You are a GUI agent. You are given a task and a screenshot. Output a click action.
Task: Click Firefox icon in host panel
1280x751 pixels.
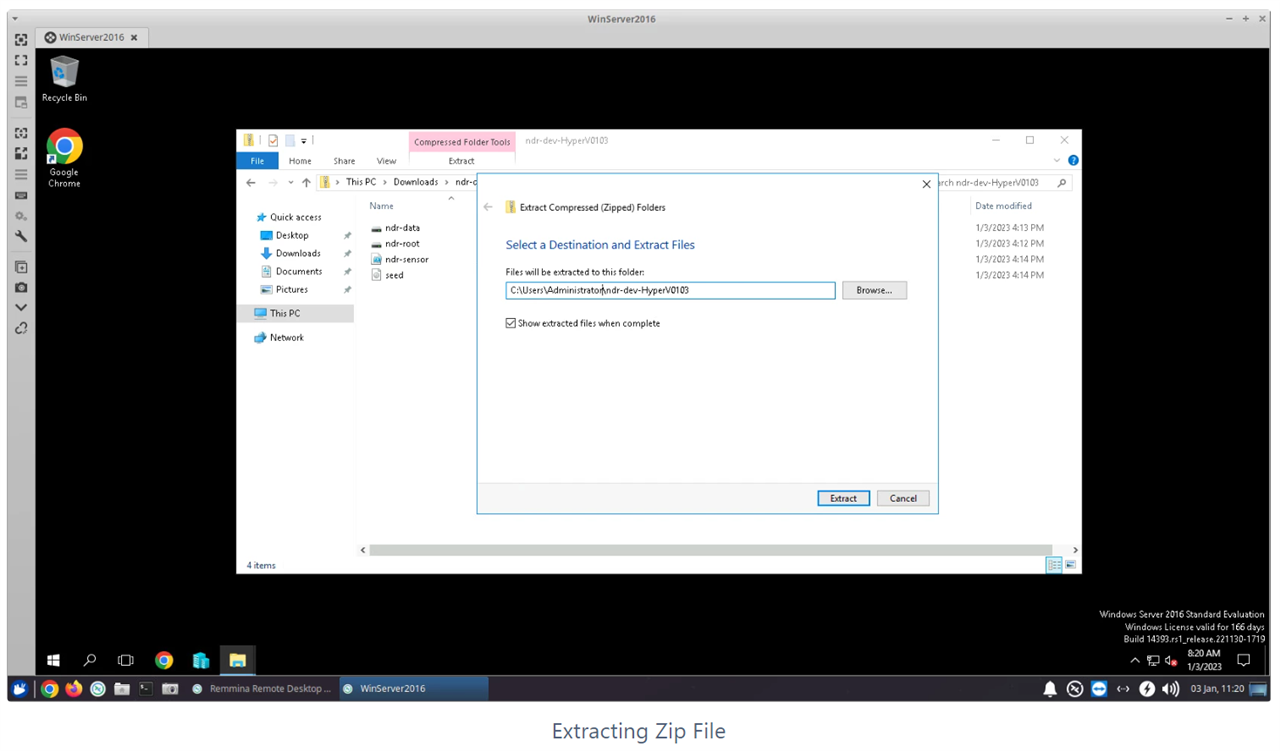(74, 688)
